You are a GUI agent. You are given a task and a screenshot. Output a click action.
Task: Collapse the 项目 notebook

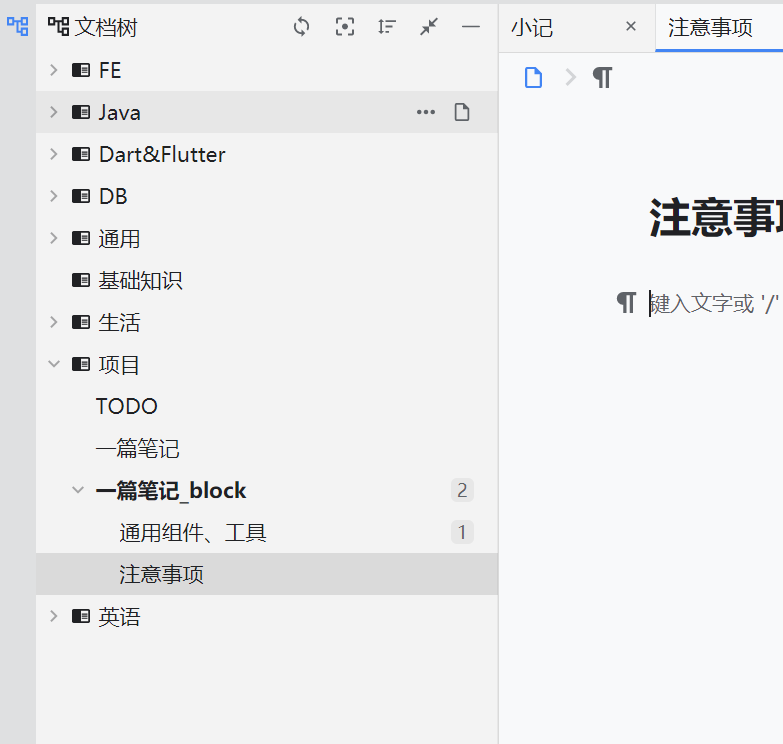coord(53,364)
